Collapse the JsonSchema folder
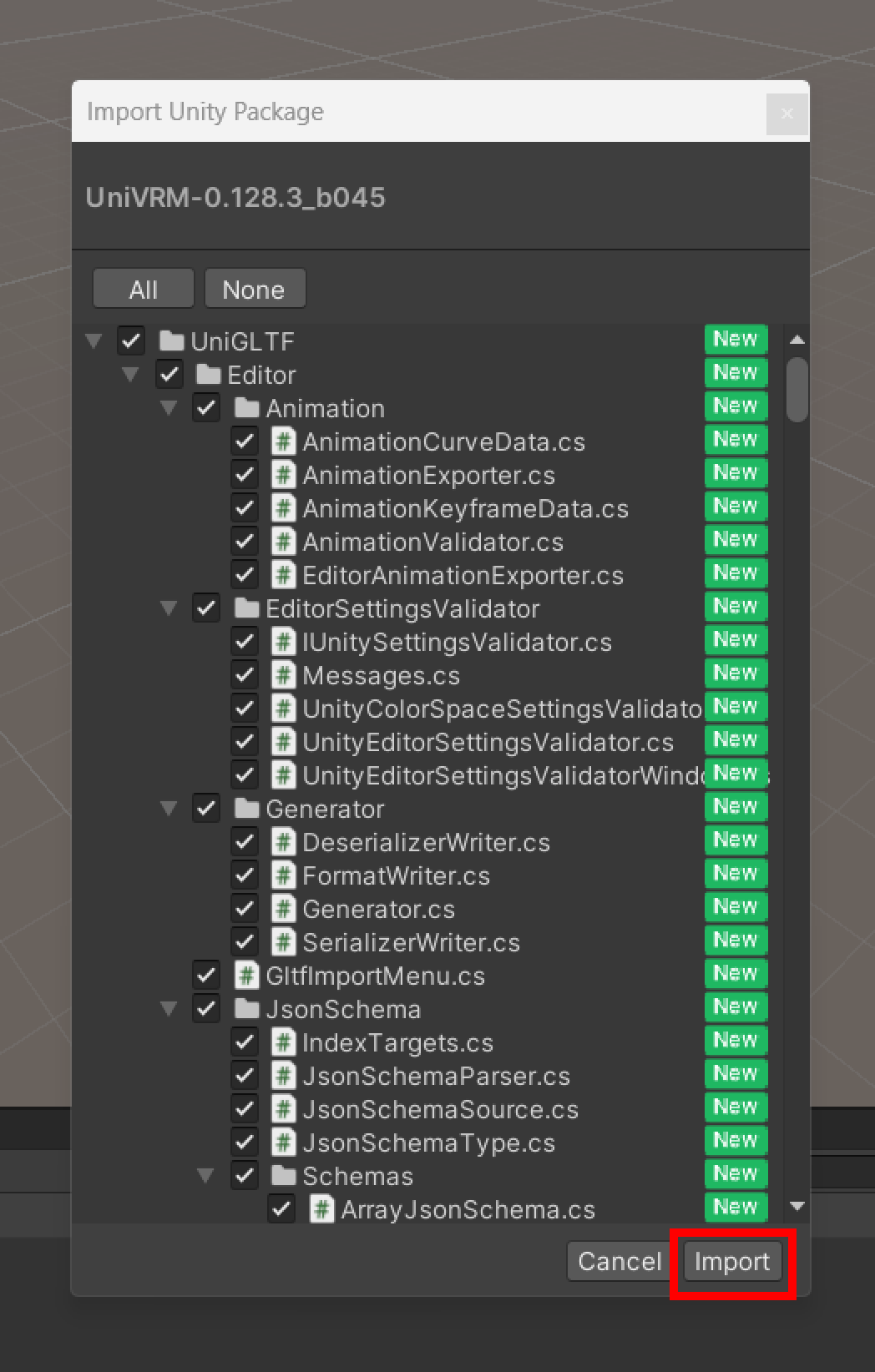The width and height of the screenshot is (875, 1372). point(169,1009)
